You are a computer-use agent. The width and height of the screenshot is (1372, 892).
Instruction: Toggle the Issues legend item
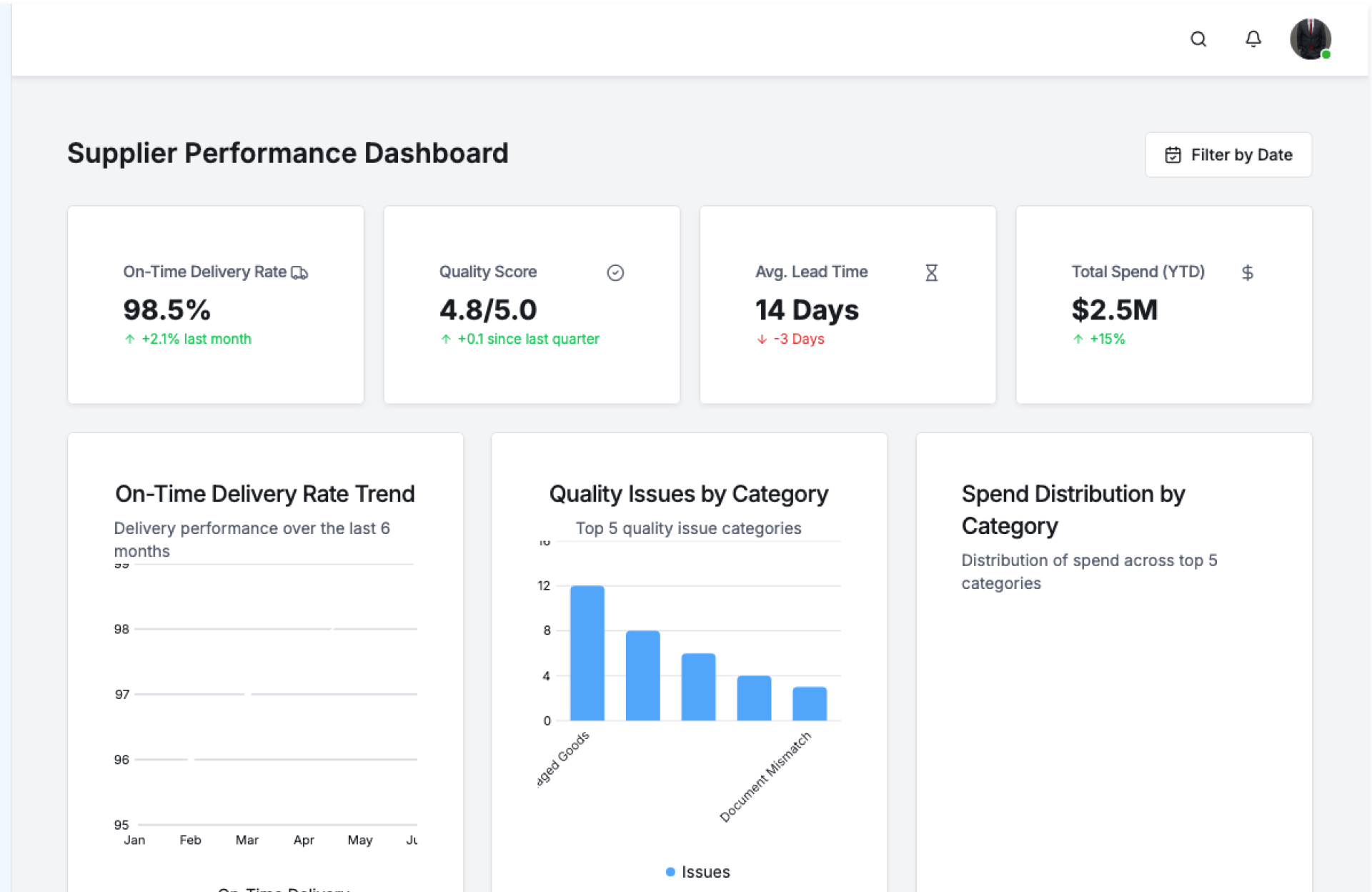[x=697, y=872]
